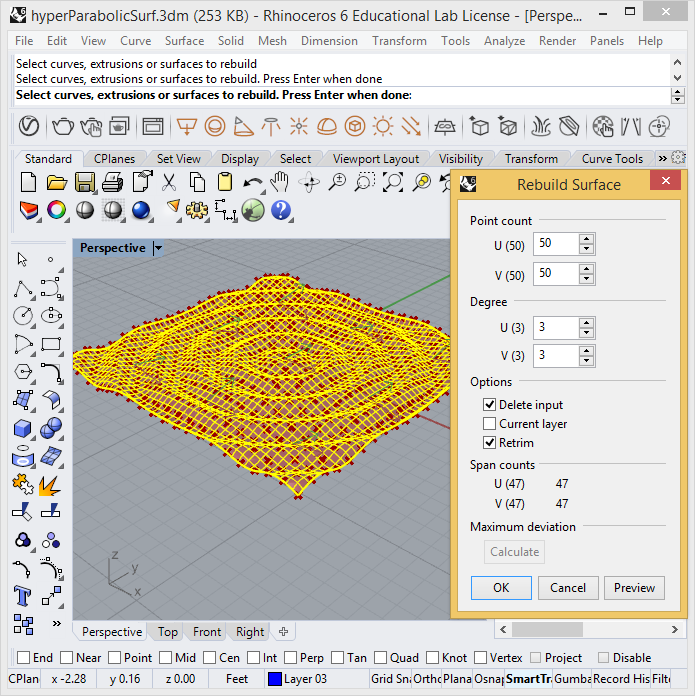Click the teapot render icon

[63, 127]
